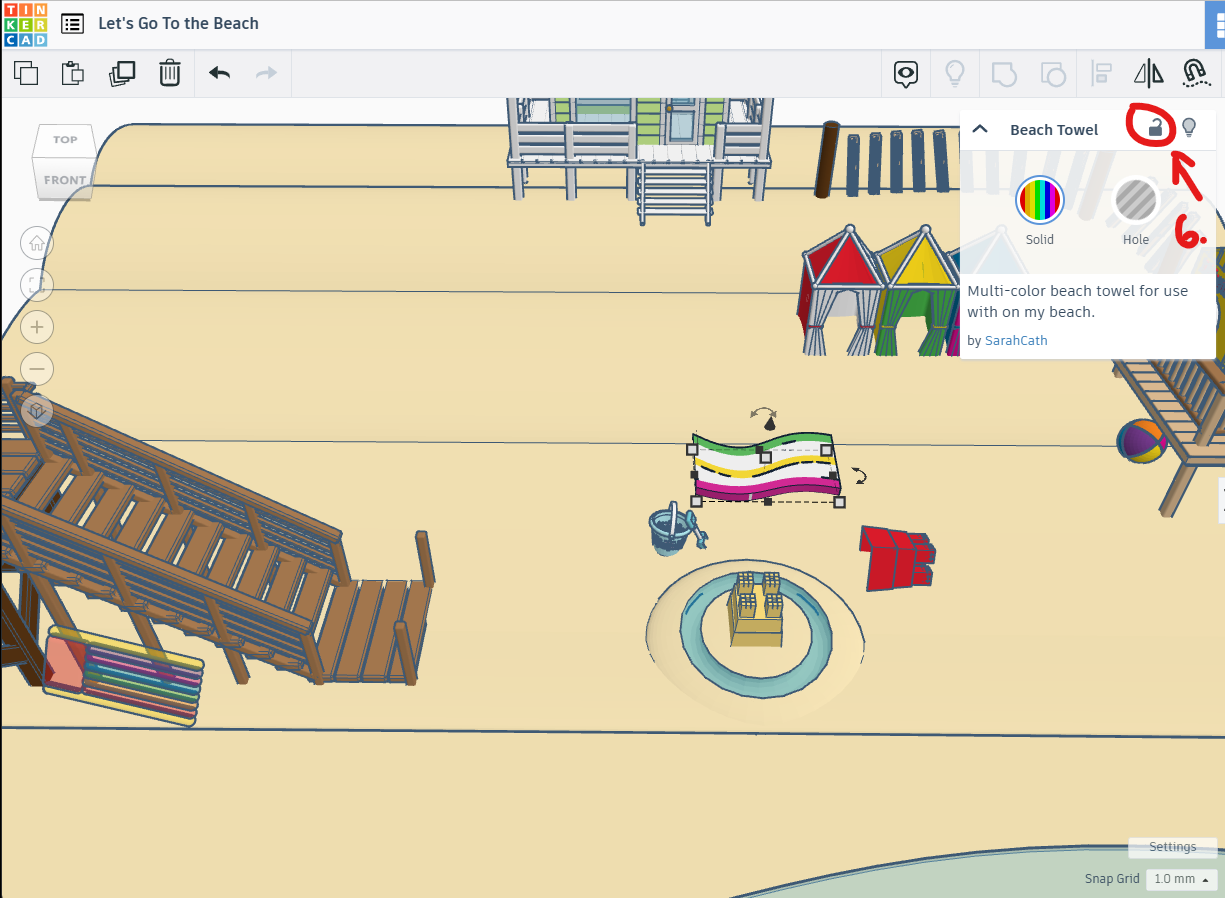Click the magnet snap tool icon
Screen dimensions: 1225x898
coord(1196,73)
